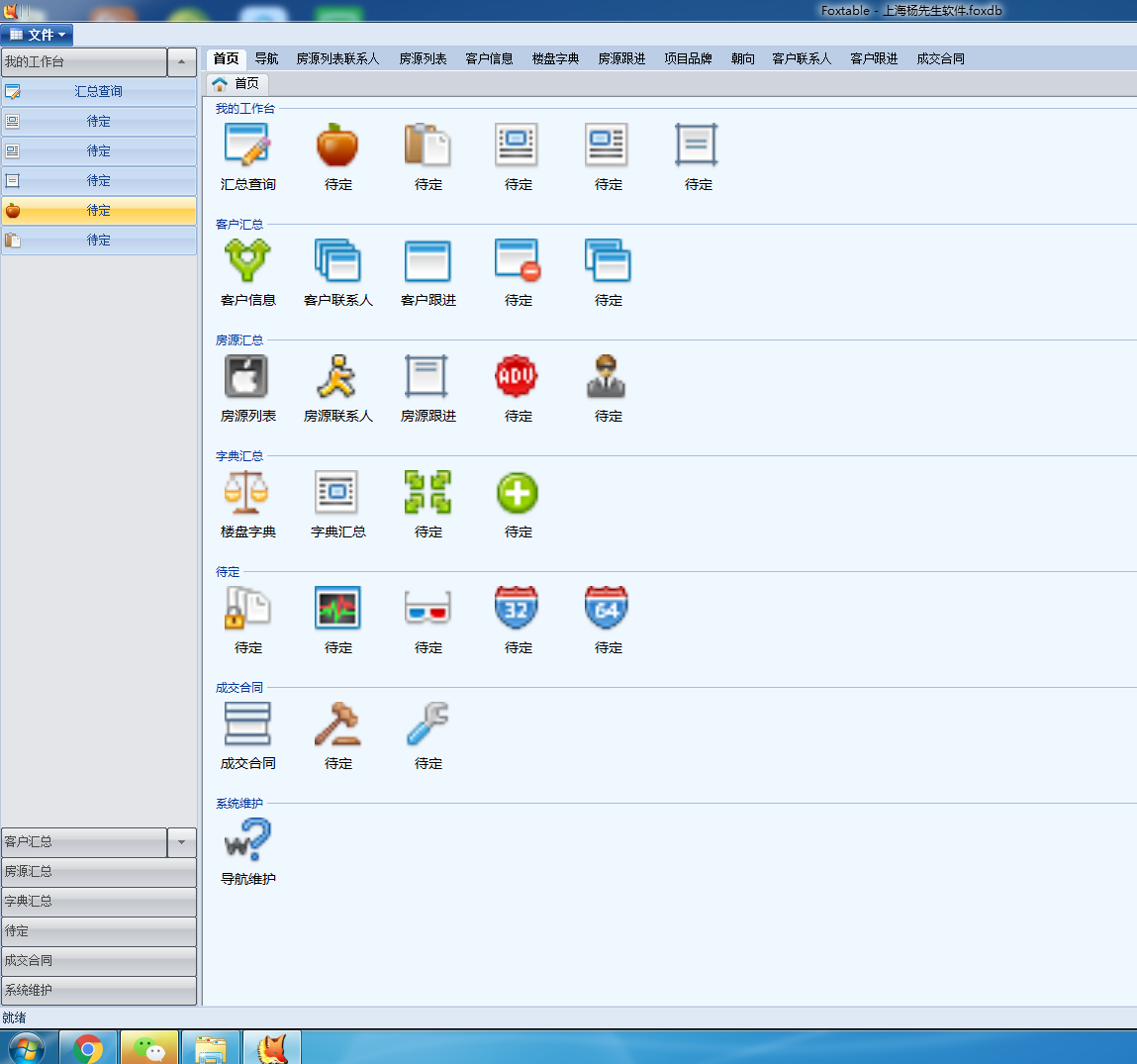Open 导航维护 question mark icon
Image resolution: width=1137 pixels, height=1064 pixels.
[247, 840]
